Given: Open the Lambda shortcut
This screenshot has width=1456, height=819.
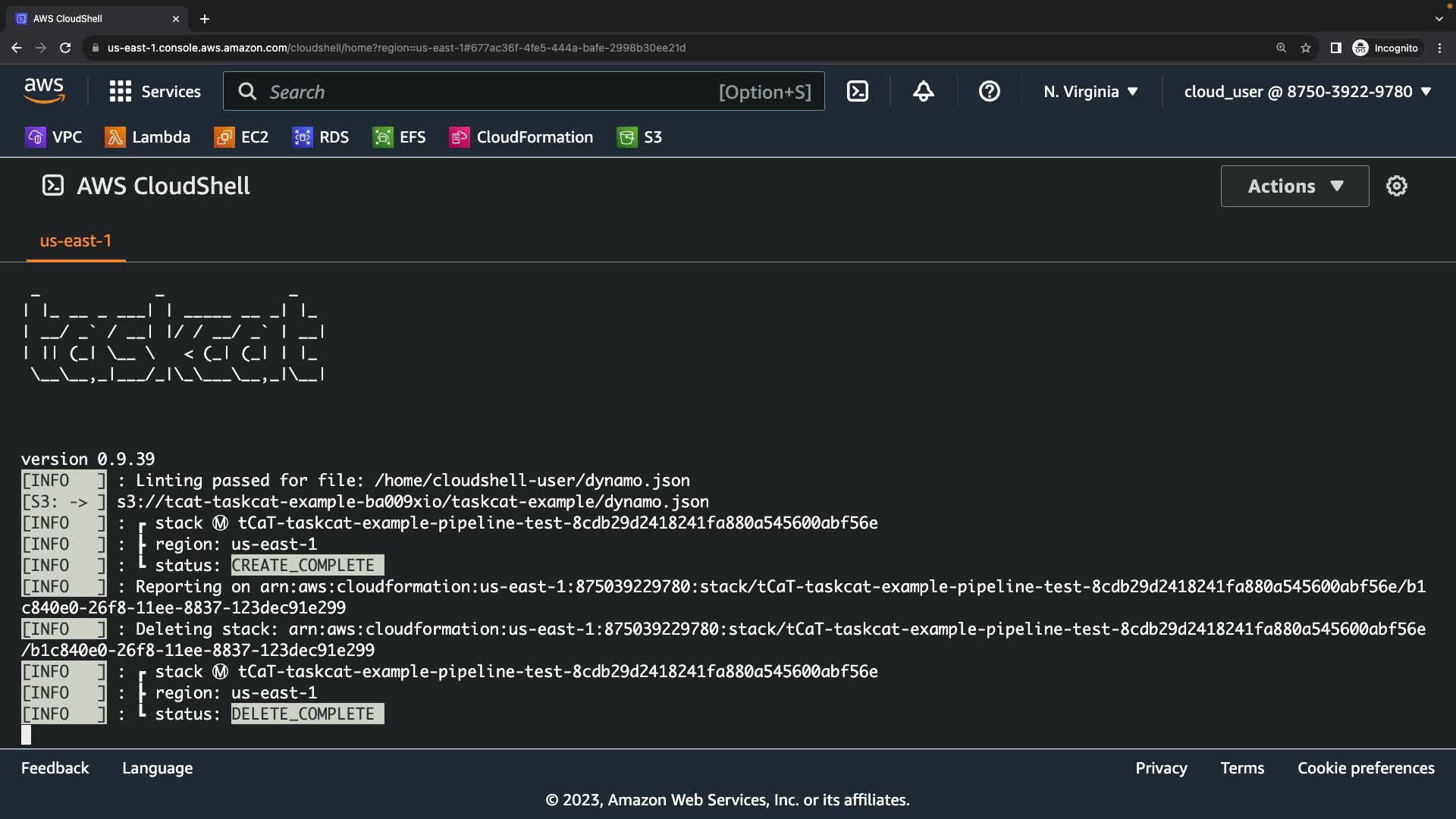Looking at the screenshot, I should coord(148,137).
